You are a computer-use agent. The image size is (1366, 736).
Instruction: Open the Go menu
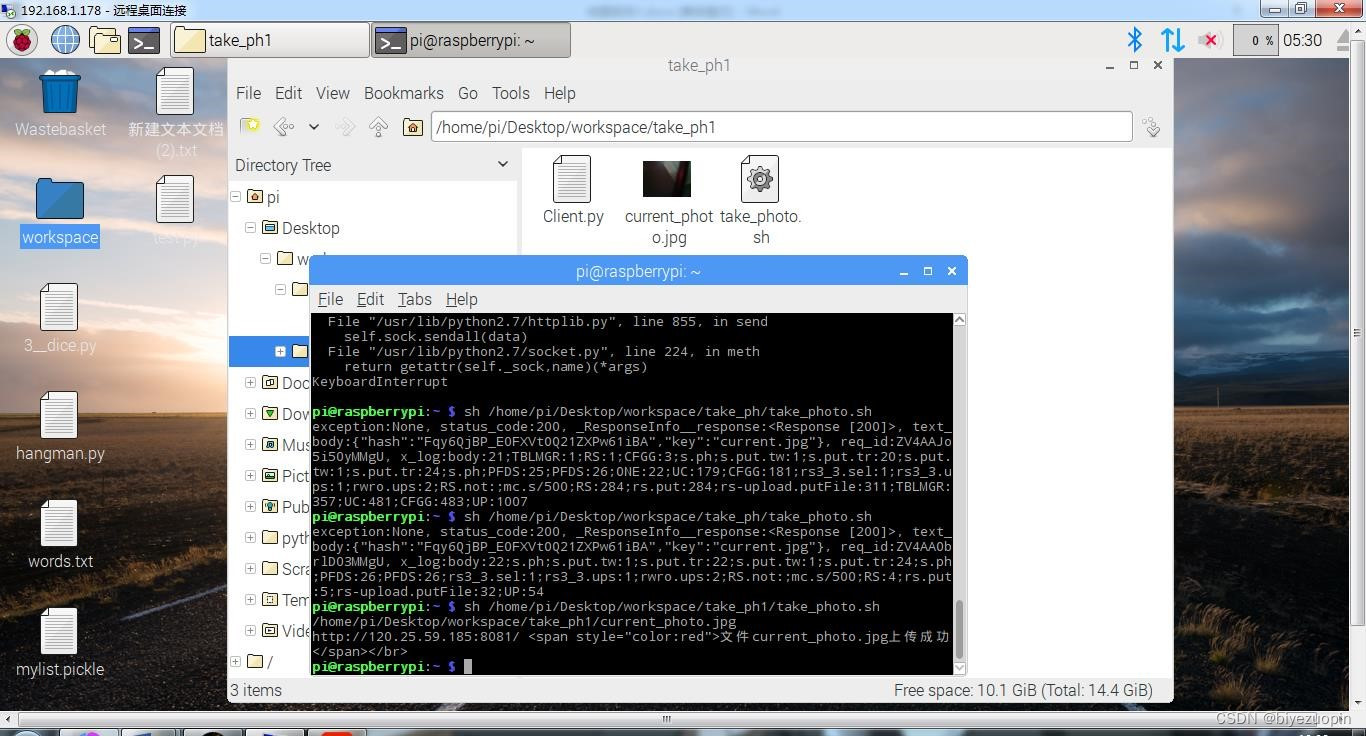pyautogui.click(x=467, y=93)
